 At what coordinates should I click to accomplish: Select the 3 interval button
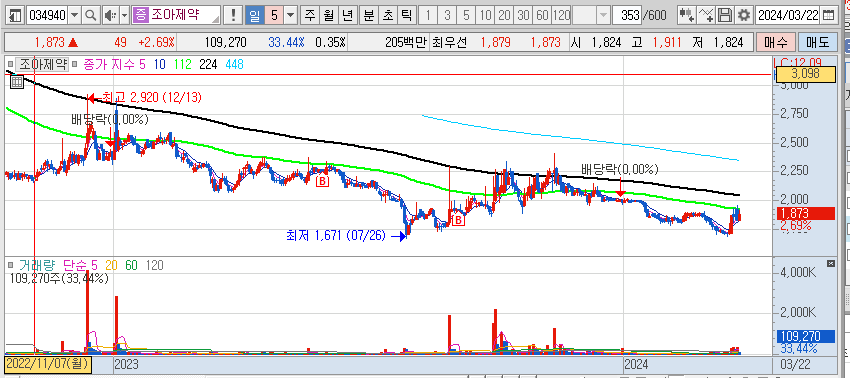447,15
